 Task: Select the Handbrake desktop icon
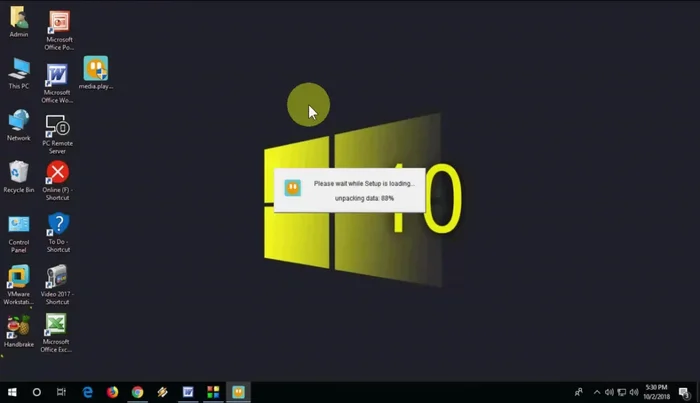click(19, 332)
